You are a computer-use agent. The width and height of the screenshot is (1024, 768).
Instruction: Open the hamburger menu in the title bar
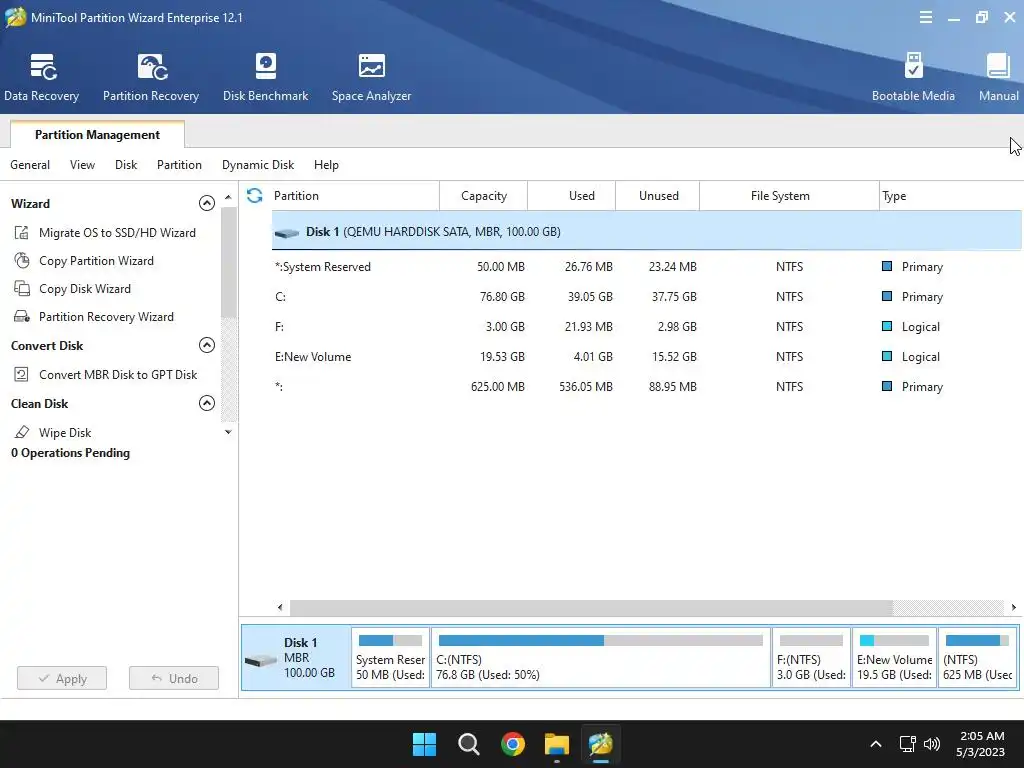[925, 18]
